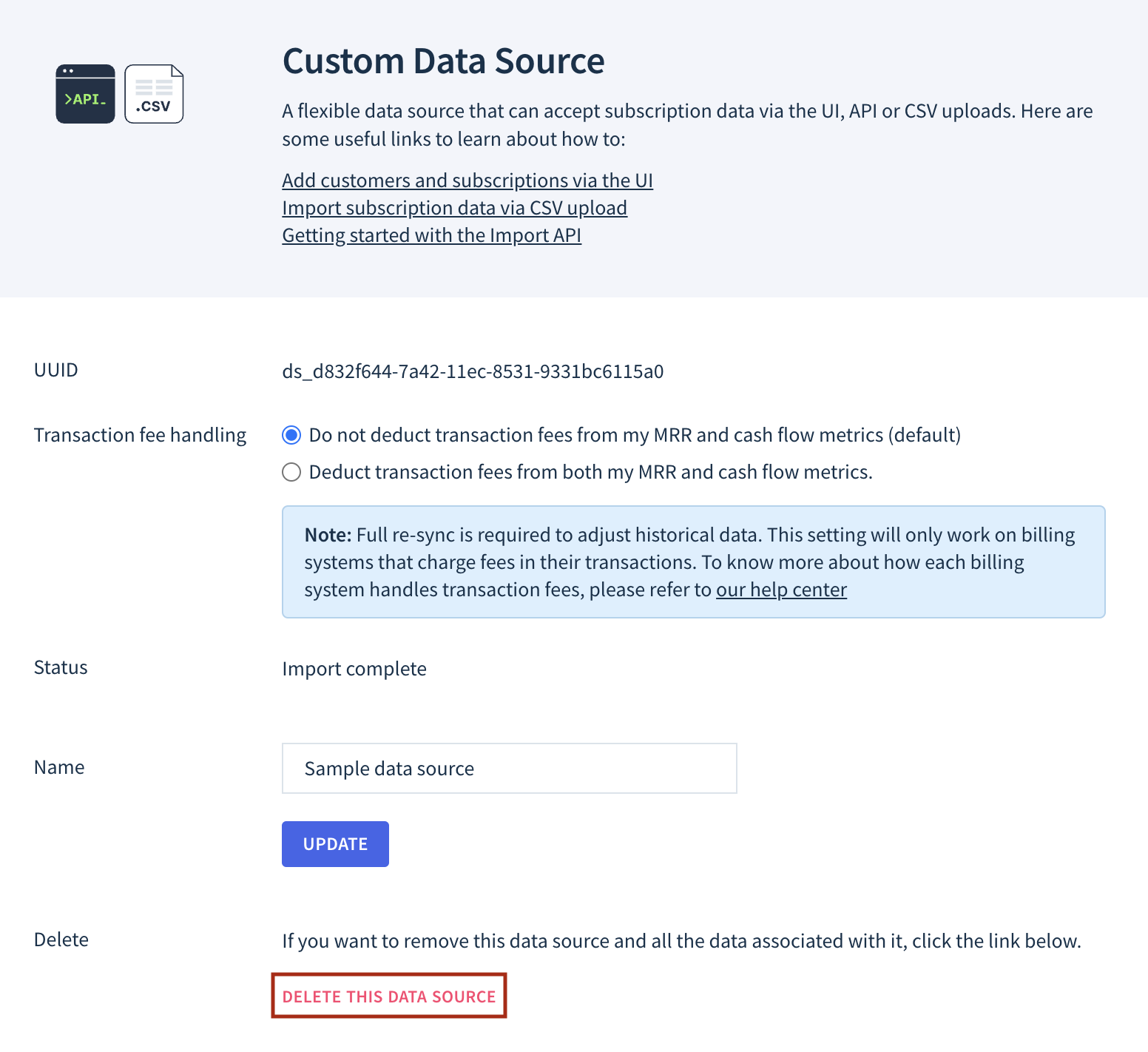Click the CSV file icon
The image size is (1148, 1052).
click(x=154, y=94)
